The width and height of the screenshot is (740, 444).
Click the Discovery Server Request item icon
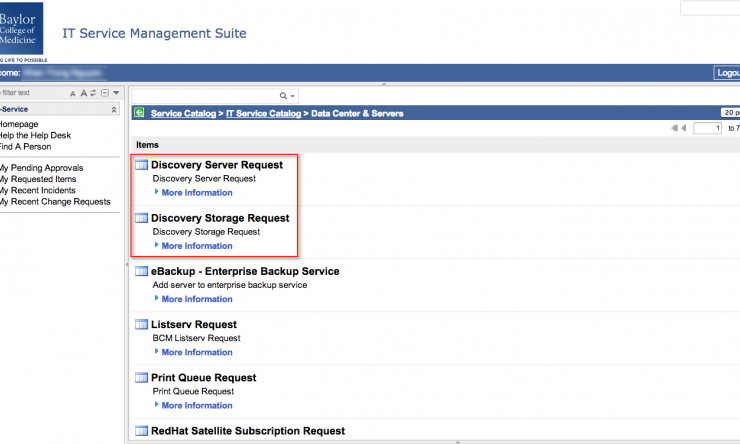pyautogui.click(x=142, y=165)
